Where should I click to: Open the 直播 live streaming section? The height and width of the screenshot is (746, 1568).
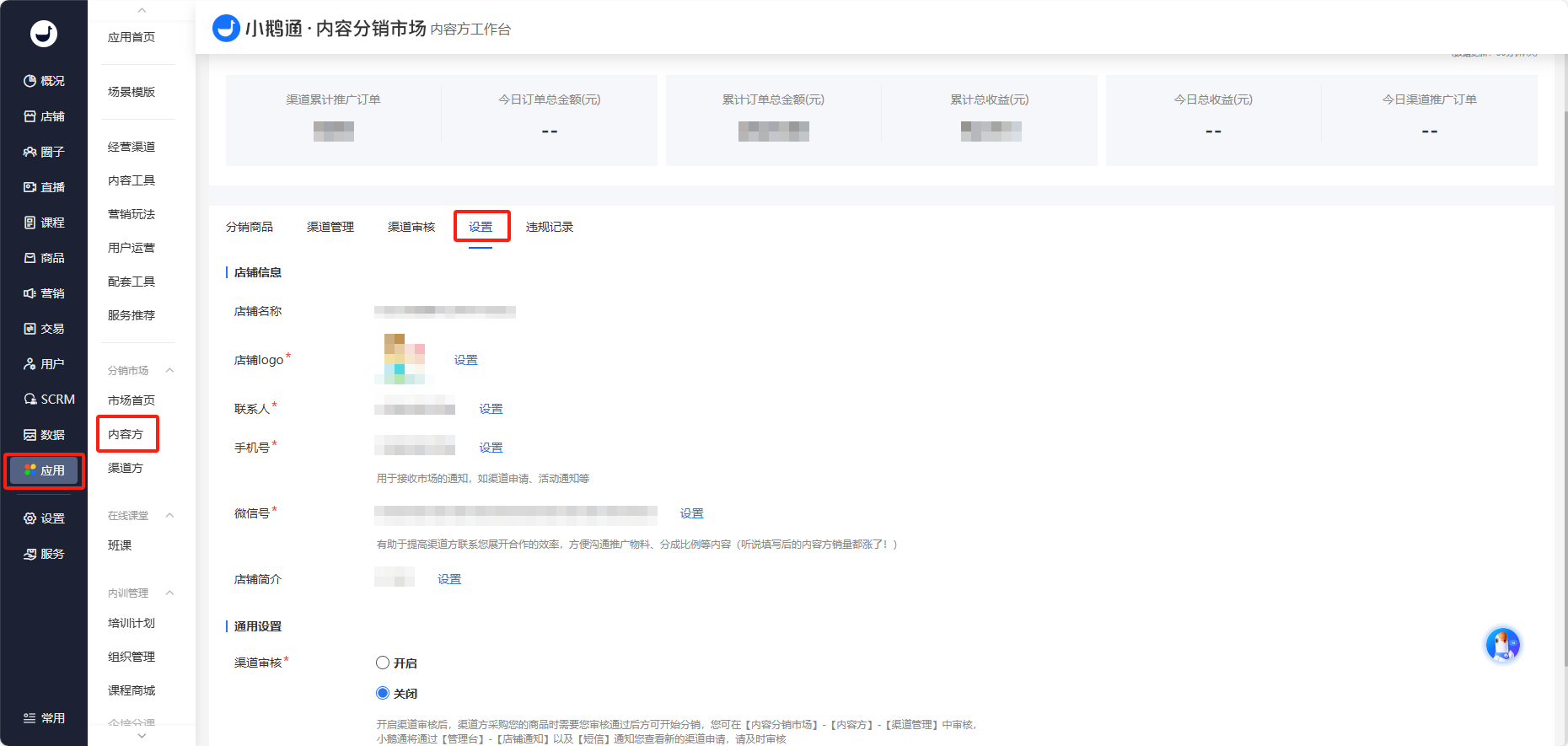tap(44, 187)
